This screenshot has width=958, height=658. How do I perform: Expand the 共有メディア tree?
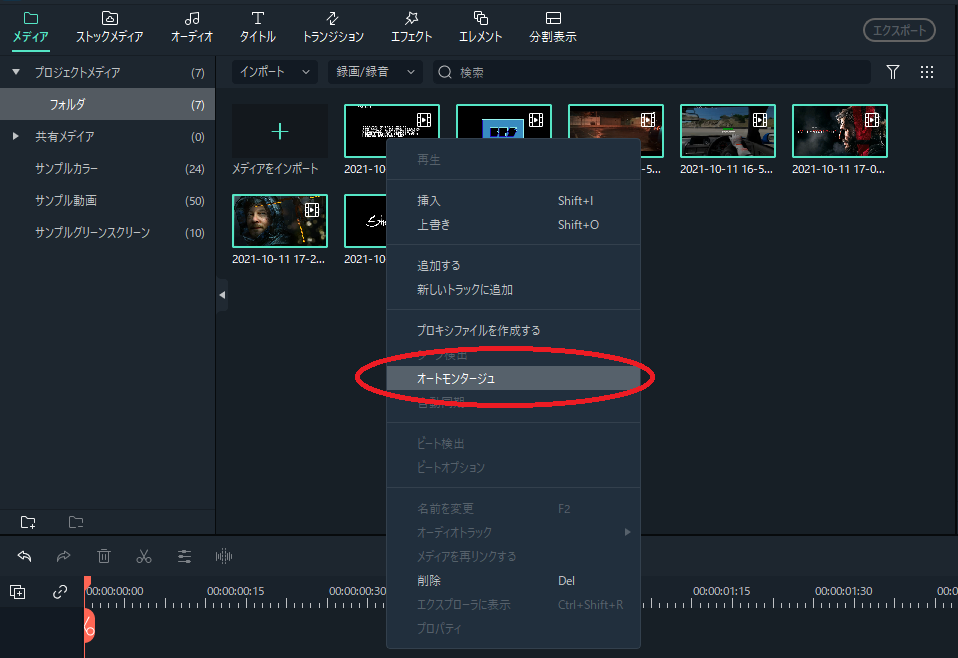click(16, 136)
